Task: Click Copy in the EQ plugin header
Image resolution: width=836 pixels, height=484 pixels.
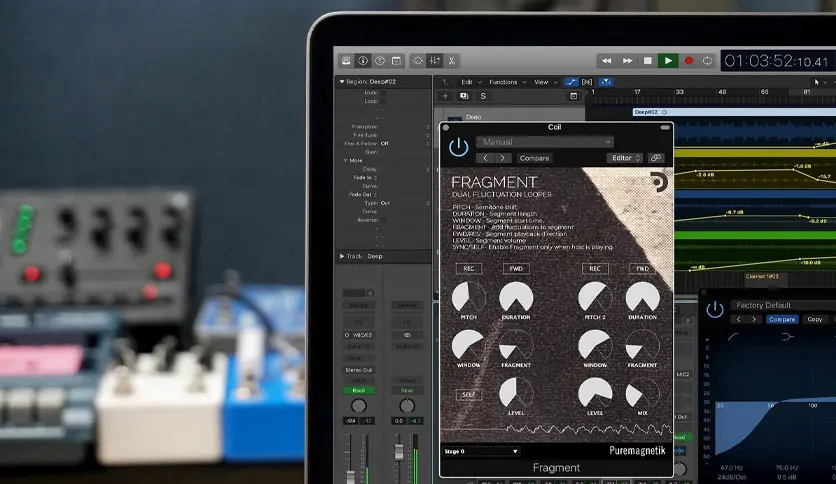Action: click(815, 319)
